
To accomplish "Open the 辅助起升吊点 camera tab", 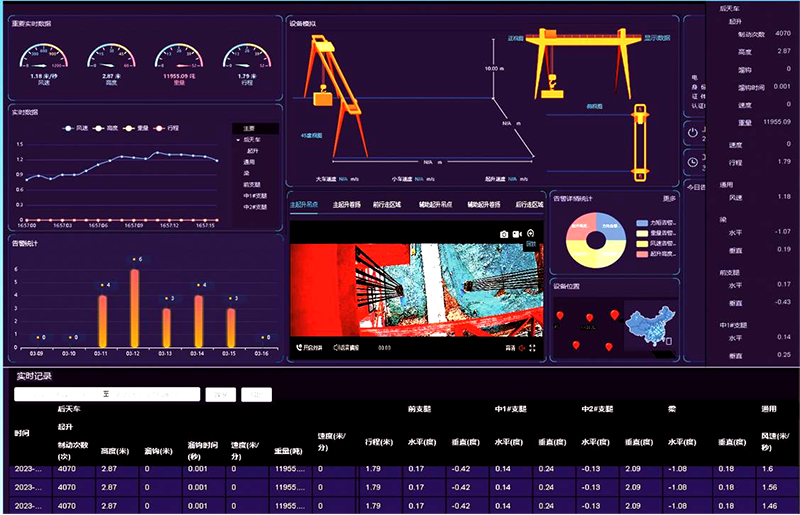I will tap(436, 204).
